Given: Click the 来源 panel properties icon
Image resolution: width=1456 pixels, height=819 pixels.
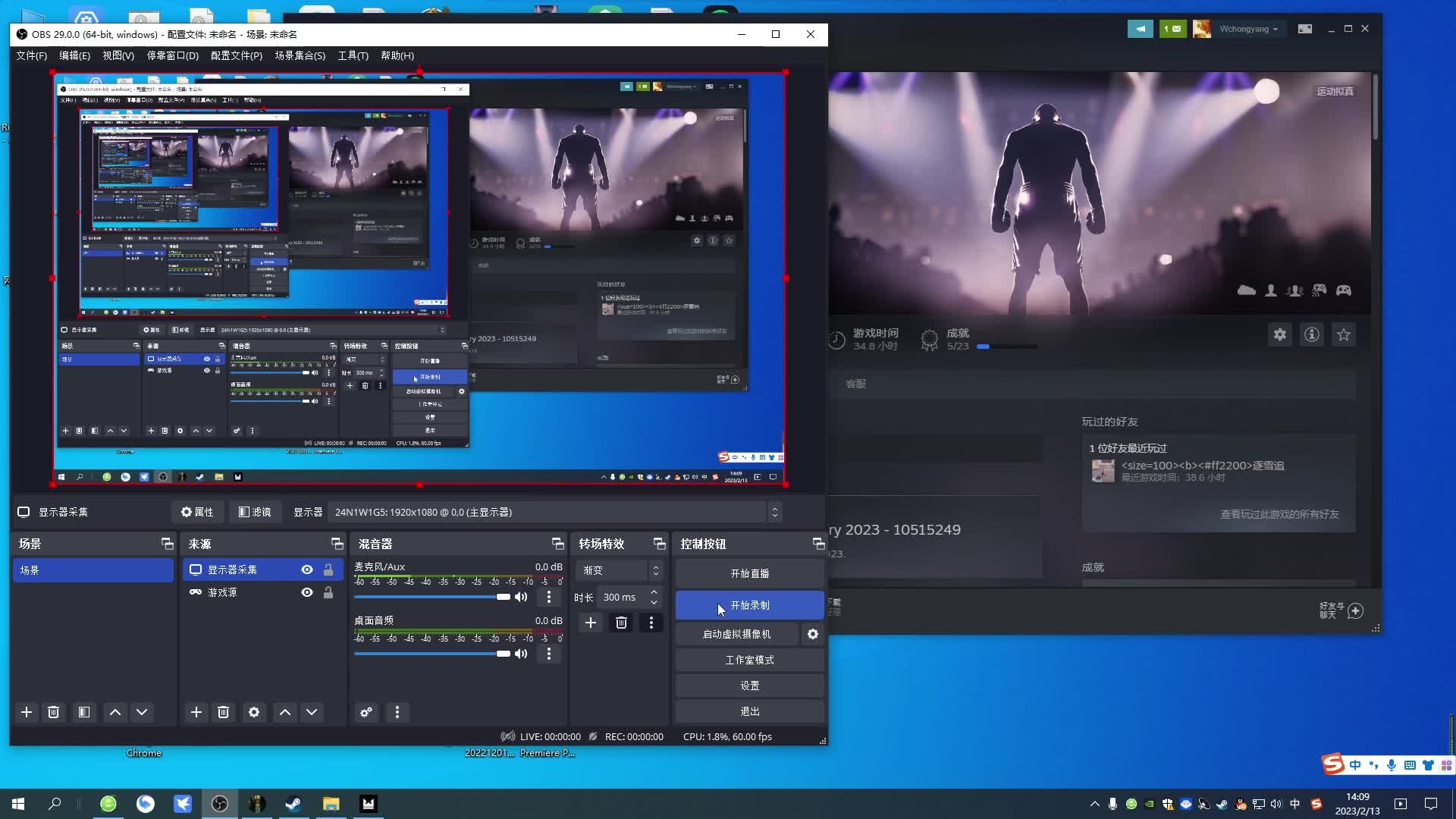Looking at the screenshot, I should [x=254, y=712].
